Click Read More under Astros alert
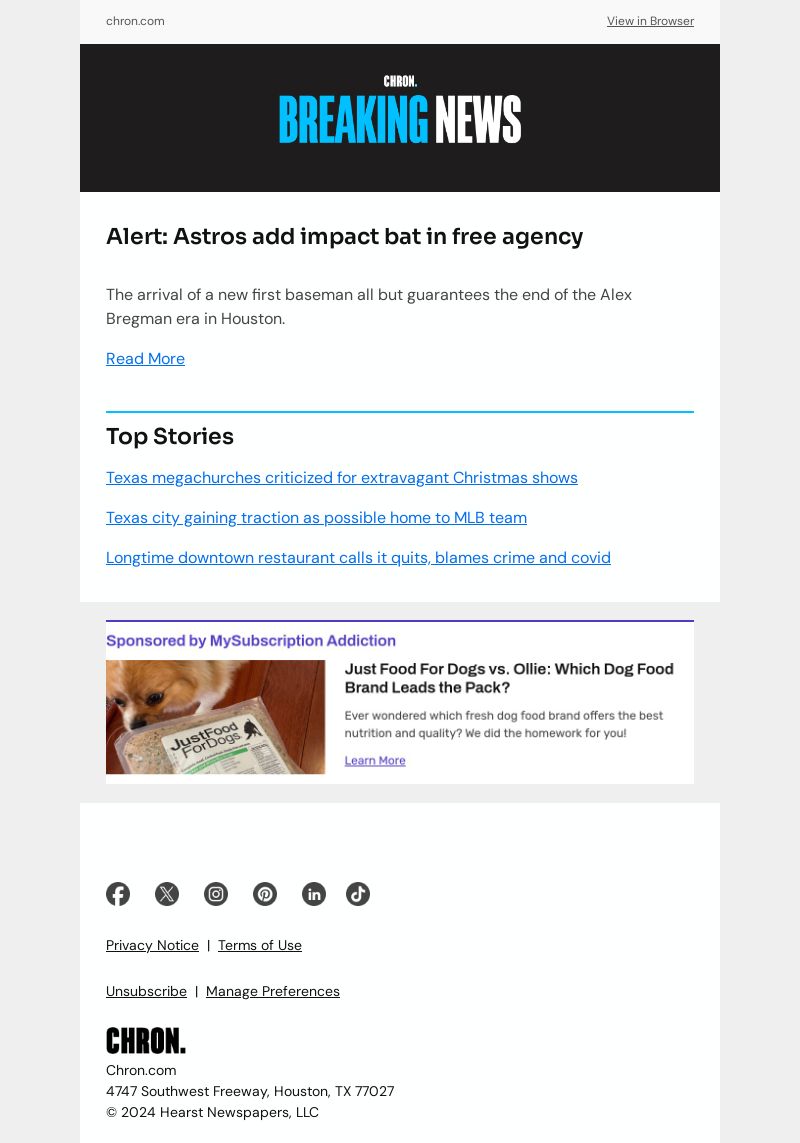The image size is (800, 1143). coord(145,359)
